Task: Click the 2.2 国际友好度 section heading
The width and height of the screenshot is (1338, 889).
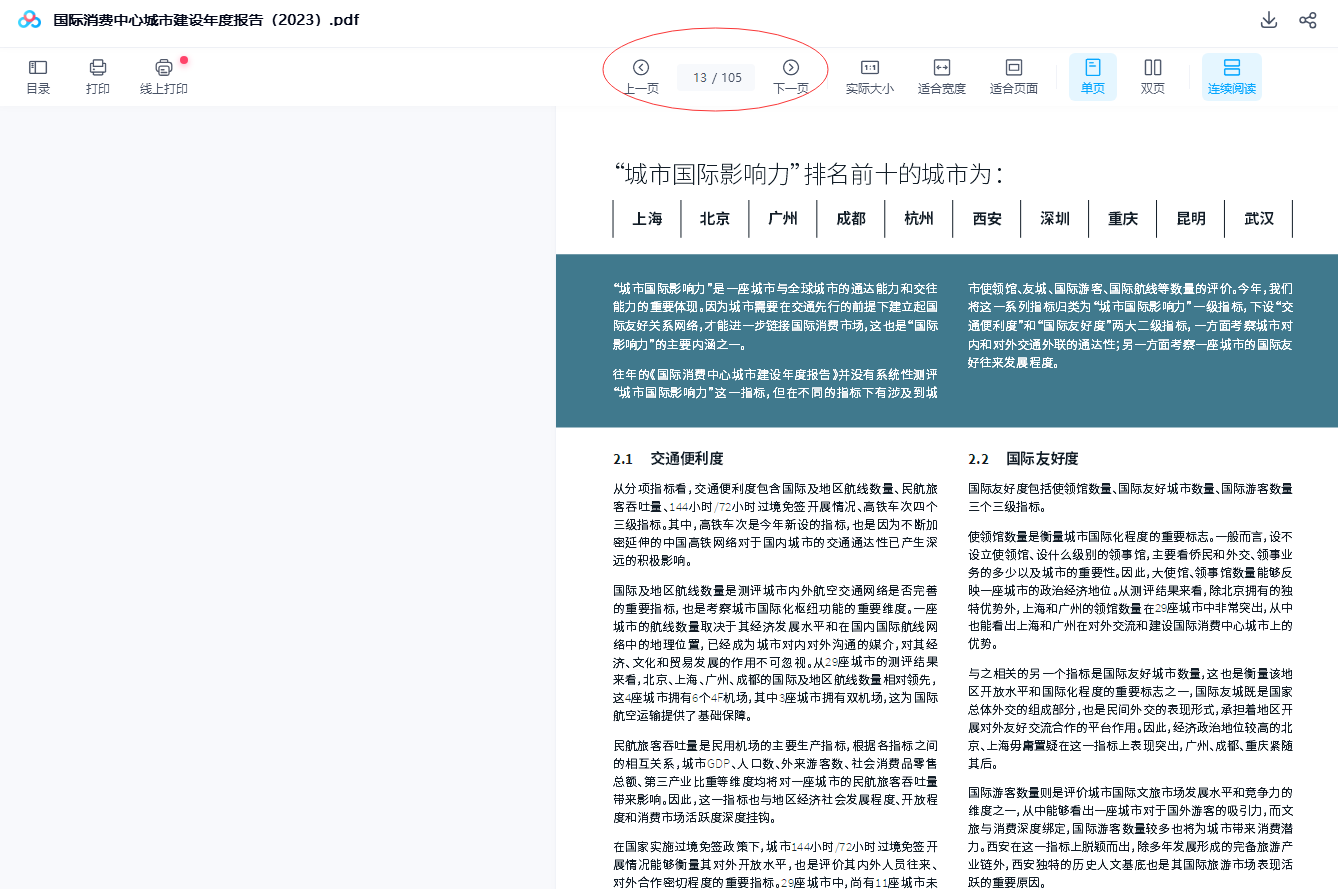Action: [1023, 458]
